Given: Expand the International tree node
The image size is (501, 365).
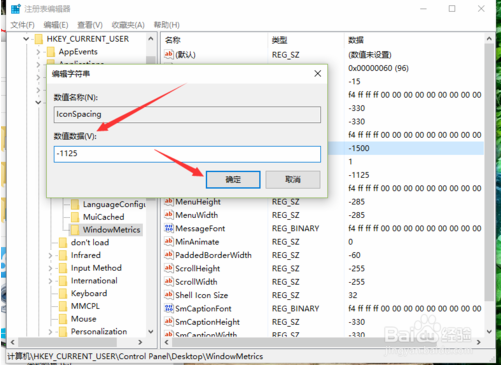Looking at the screenshot, I should point(50,281).
